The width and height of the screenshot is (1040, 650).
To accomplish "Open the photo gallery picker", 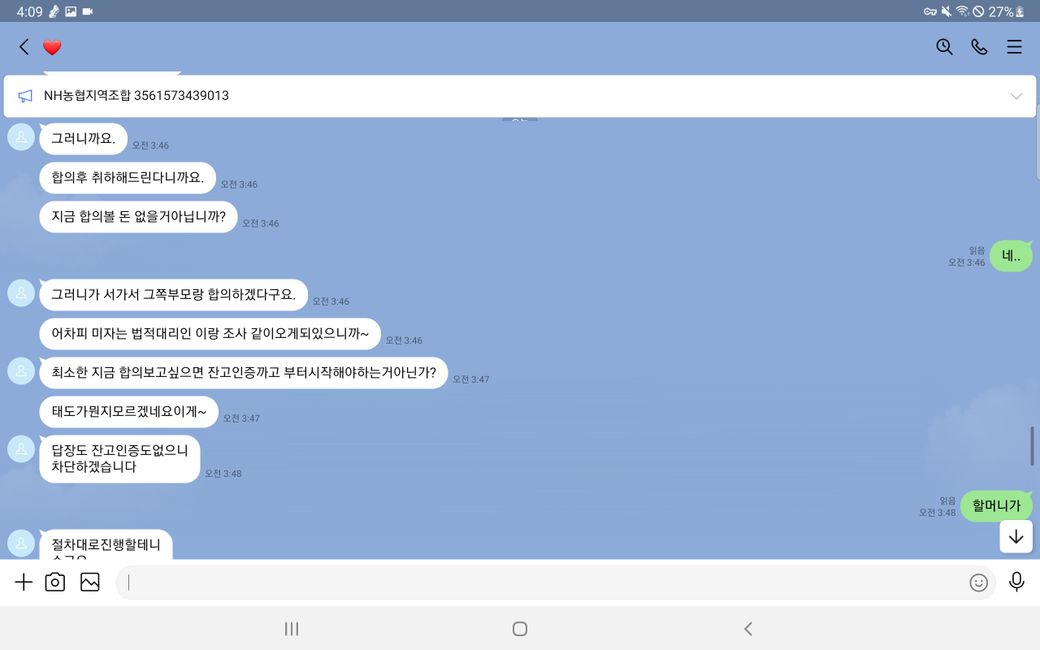I will [x=90, y=582].
